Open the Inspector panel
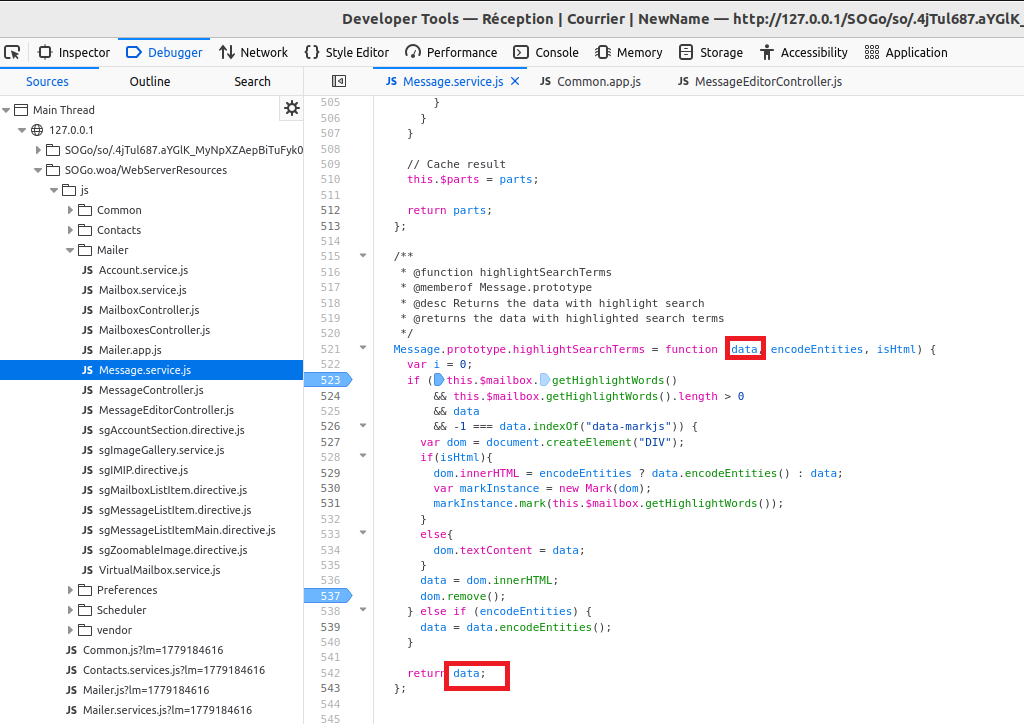This screenshot has height=724, width=1024. [x=74, y=52]
